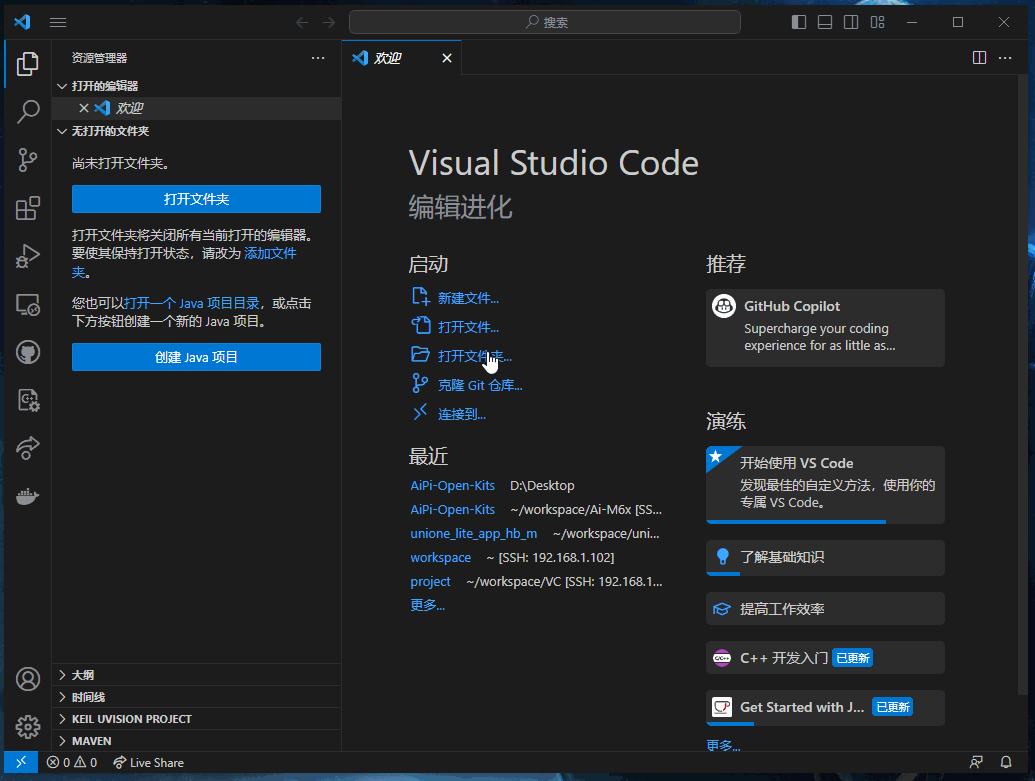
Task: Open the Search view in activity bar
Action: [28, 112]
